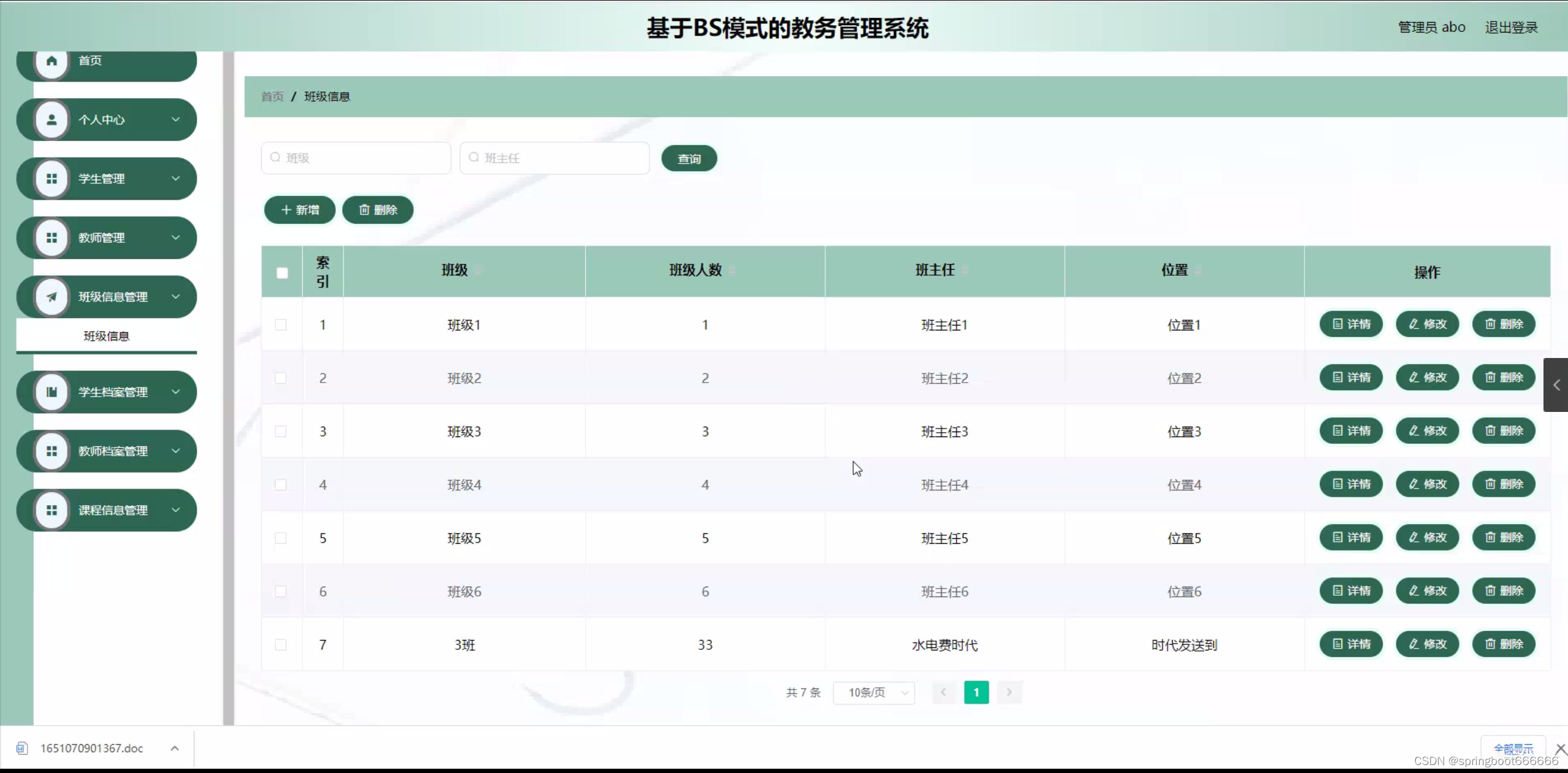The height and width of the screenshot is (773, 1568).
Task: Click sort arrows on 班级人数 column
Action: 732,270
